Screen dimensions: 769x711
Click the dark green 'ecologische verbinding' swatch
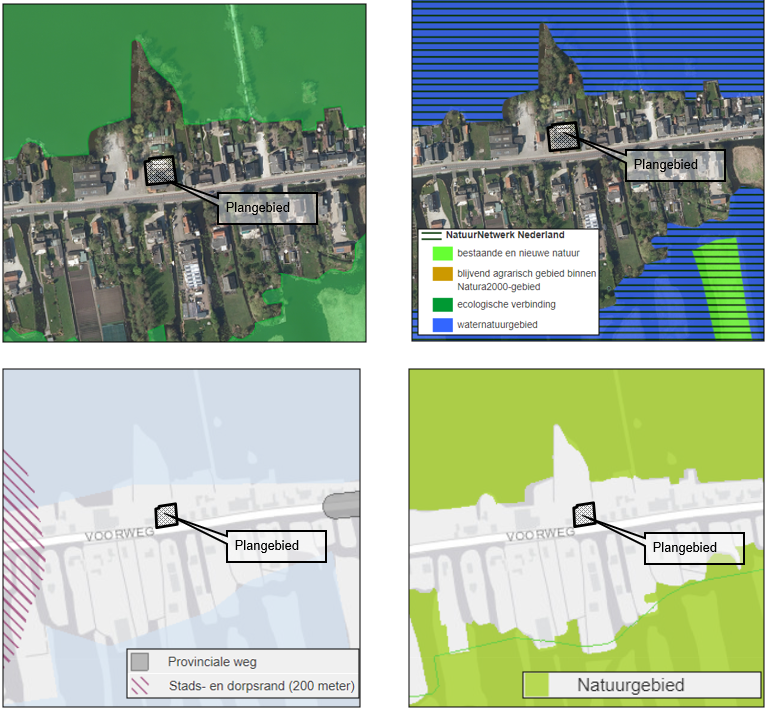tap(443, 305)
